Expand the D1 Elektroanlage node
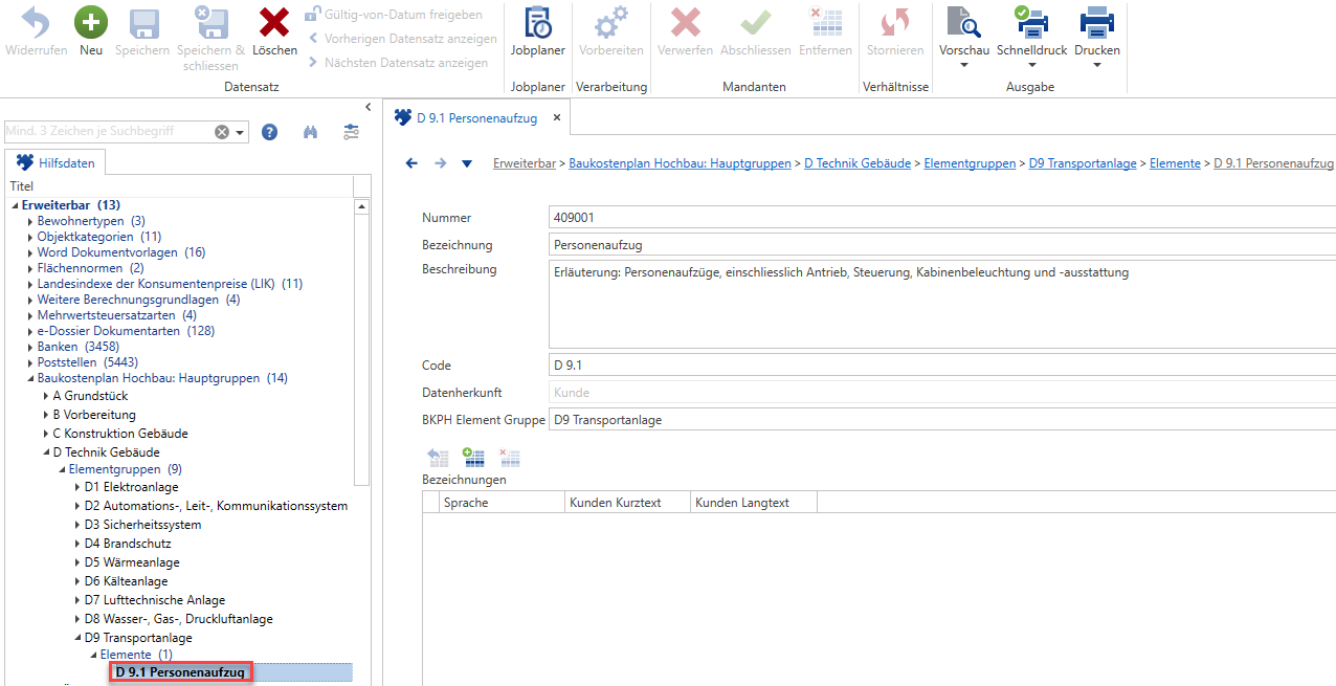Viewport: 1336px width, 686px height. pos(79,487)
